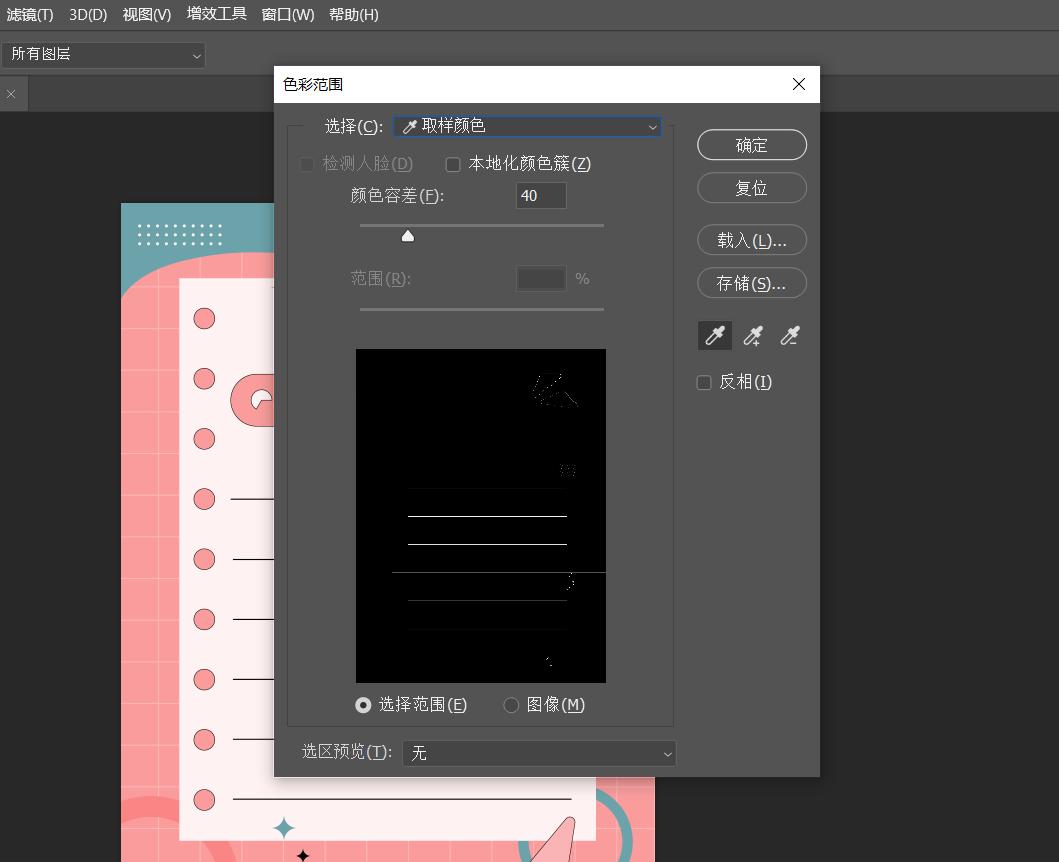
Task: Toggle the 反相 checkbox
Action: (x=704, y=382)
